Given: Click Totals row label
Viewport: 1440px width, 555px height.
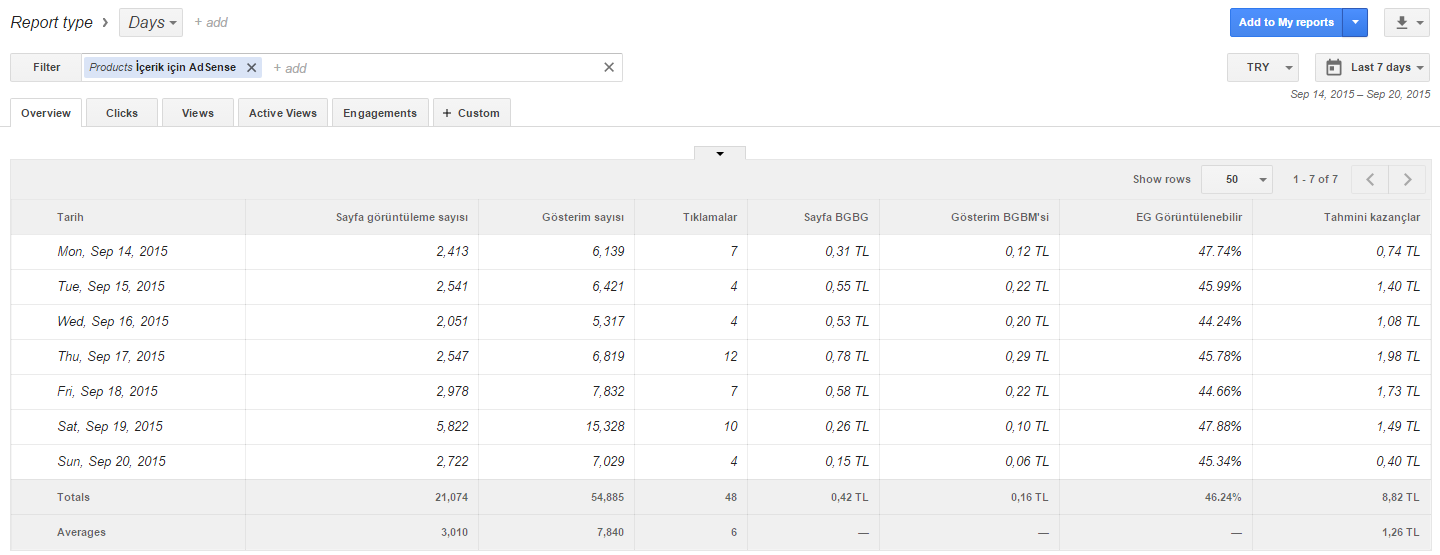Looking at the screenshot, I should click(73, 497).
